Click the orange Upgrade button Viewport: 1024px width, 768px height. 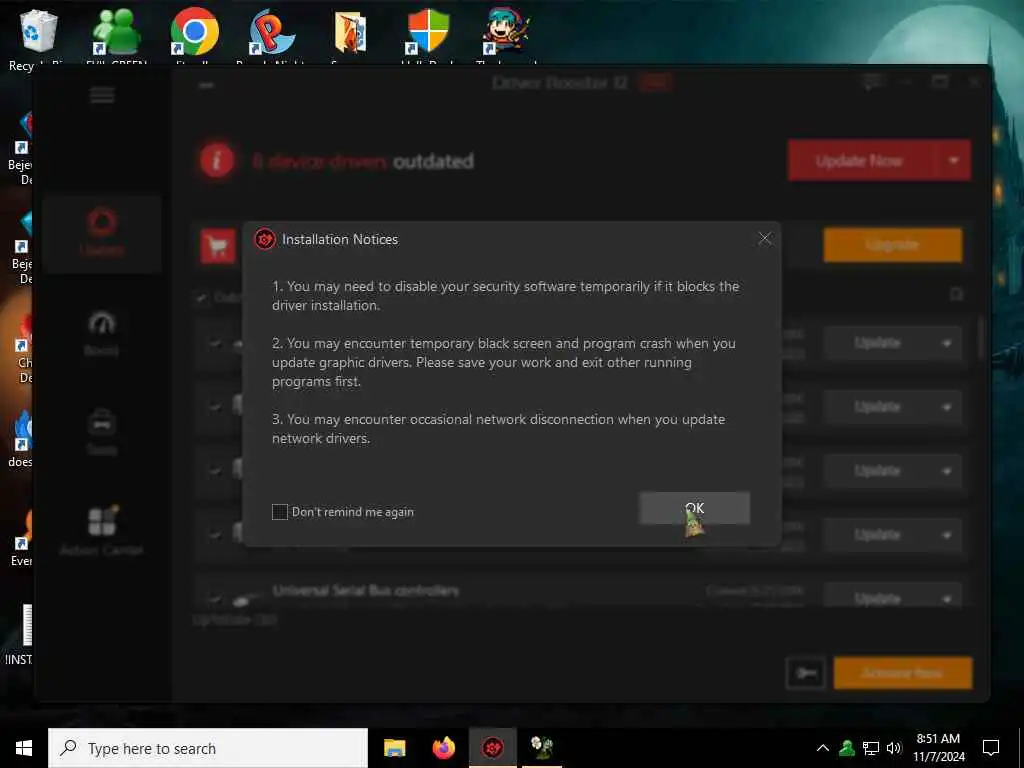tap(892, 246)
